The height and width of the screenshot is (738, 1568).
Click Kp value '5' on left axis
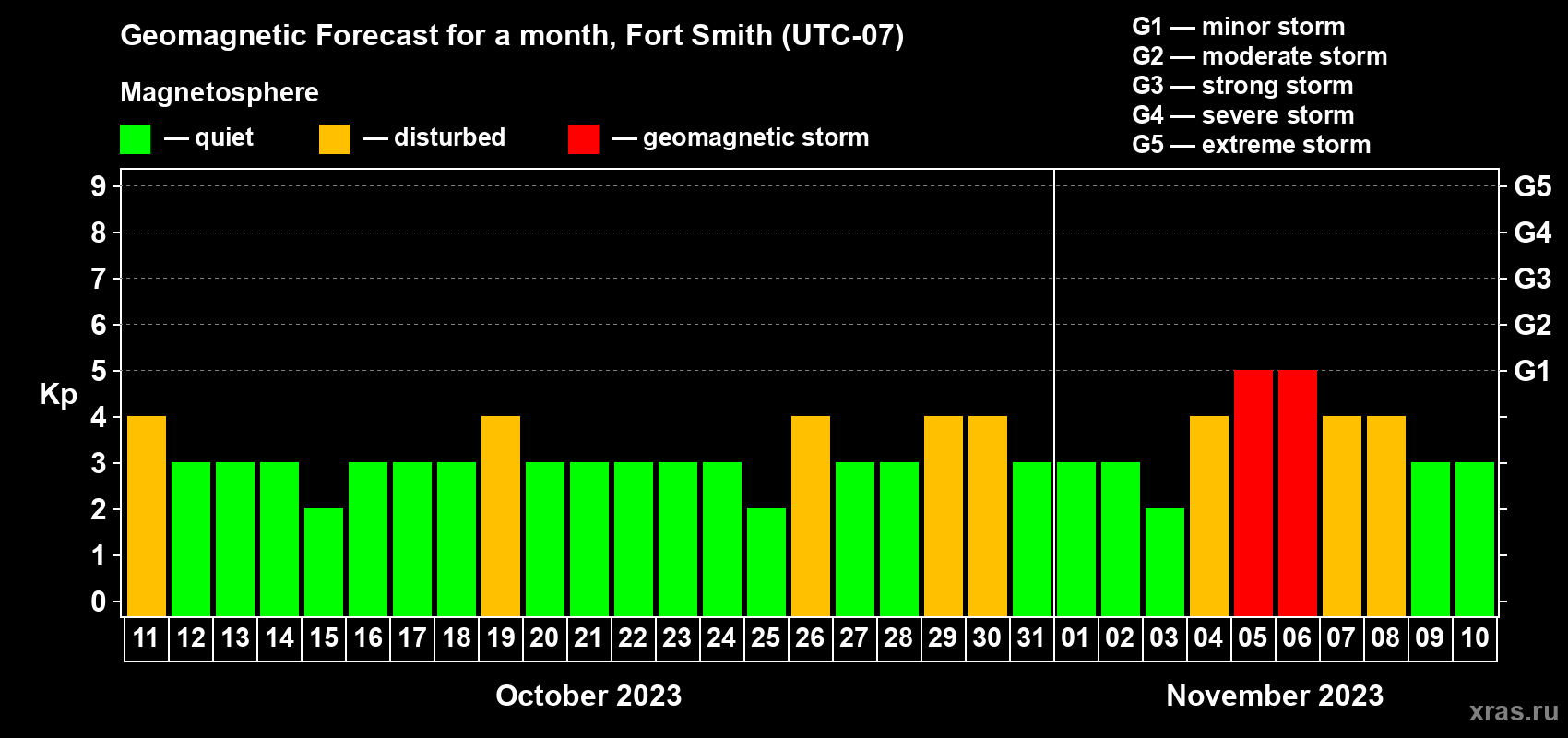pyautogui.click(x=99, y=371)
